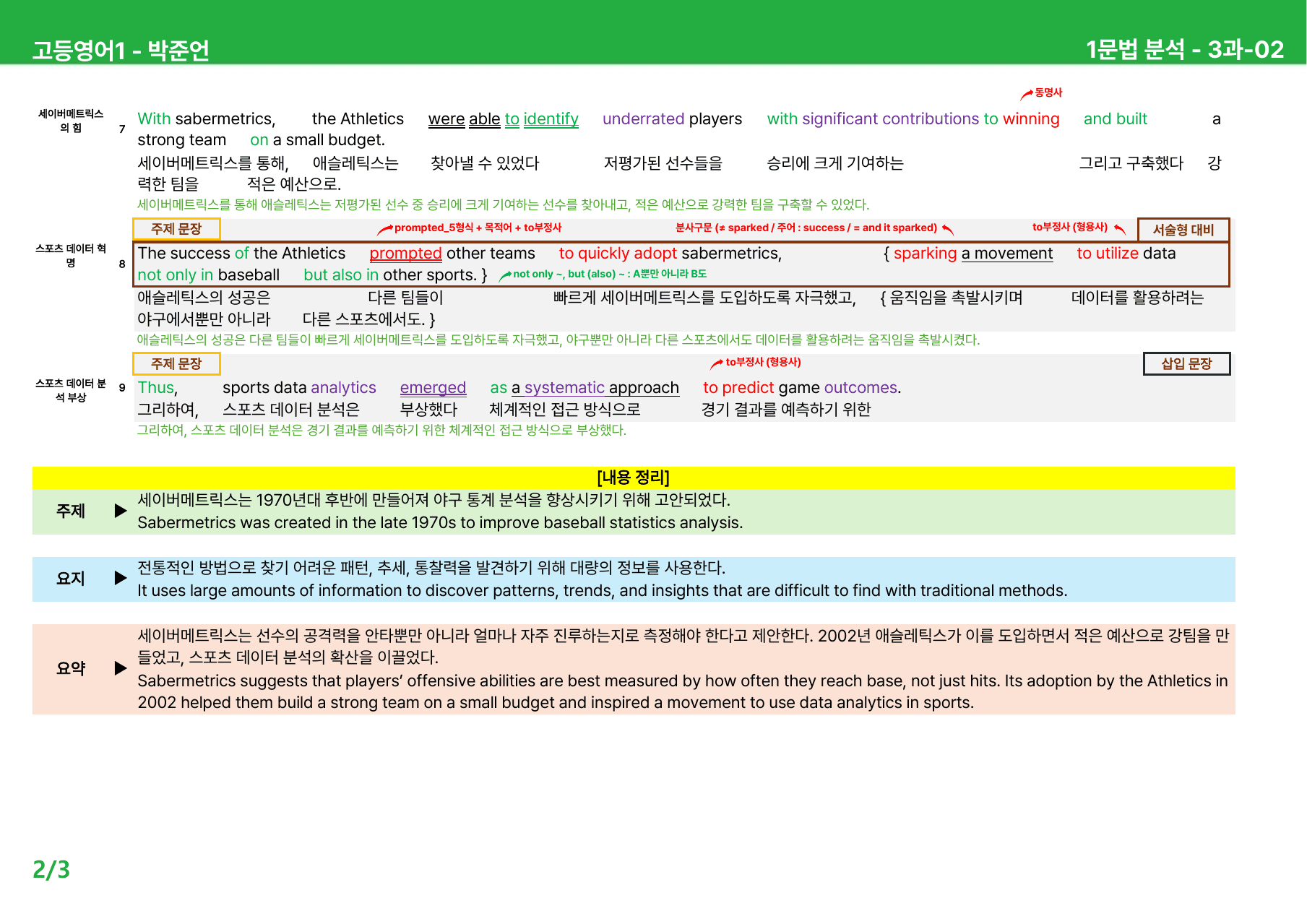Screen dimensions: 1307x924
Task: Click the side label 세이버메트릭스의 힘
Action: click(71, 121)
